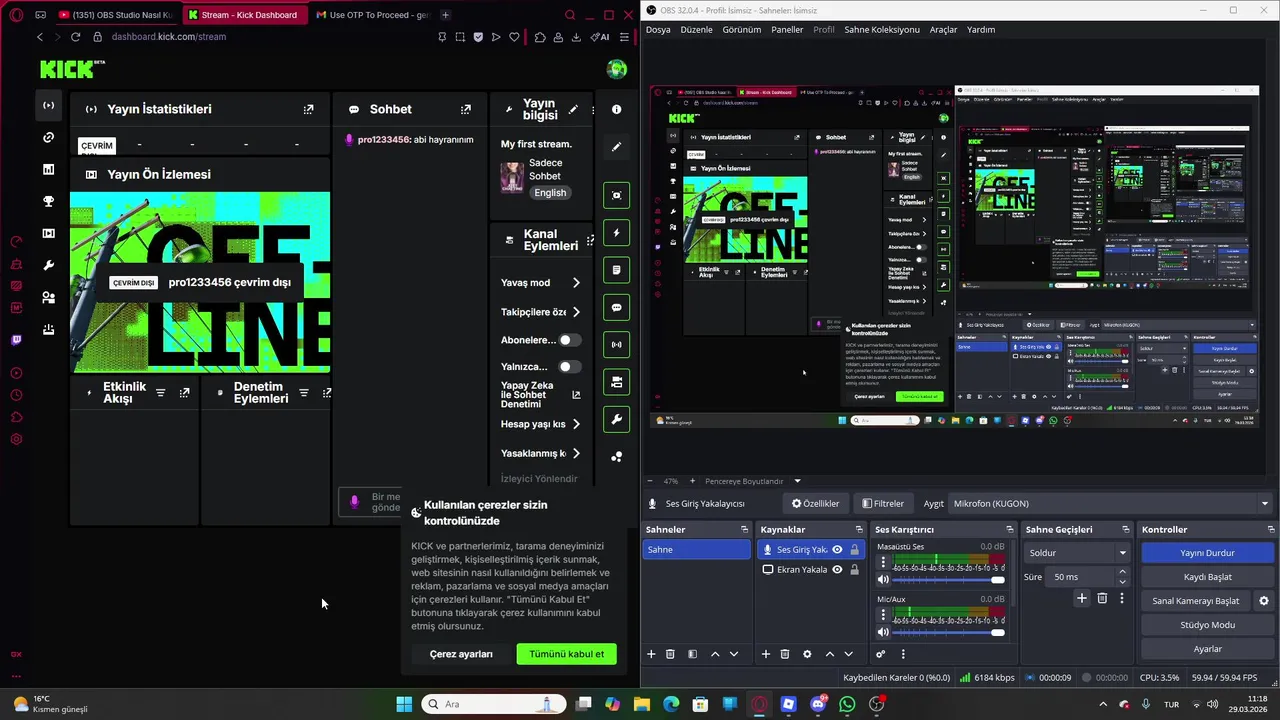Click the link icon in Kick's left sidebar
Screen dimensions: 1280x720
[x=48, y=137]
